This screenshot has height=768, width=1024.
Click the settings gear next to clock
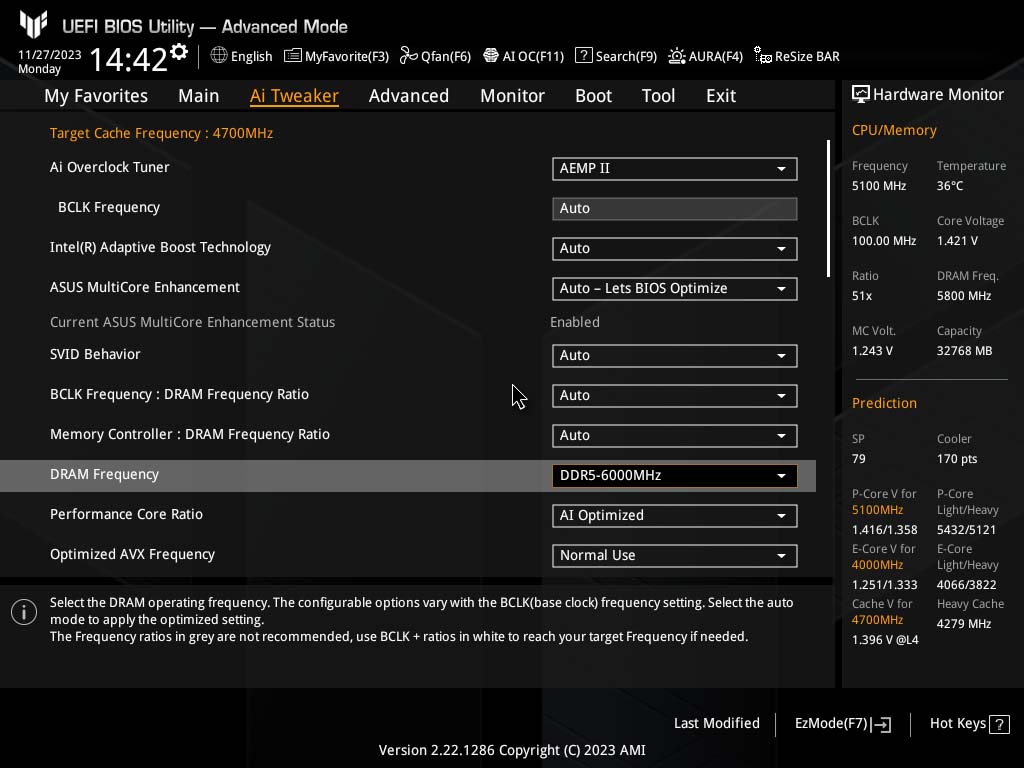[x=179, y=52]
